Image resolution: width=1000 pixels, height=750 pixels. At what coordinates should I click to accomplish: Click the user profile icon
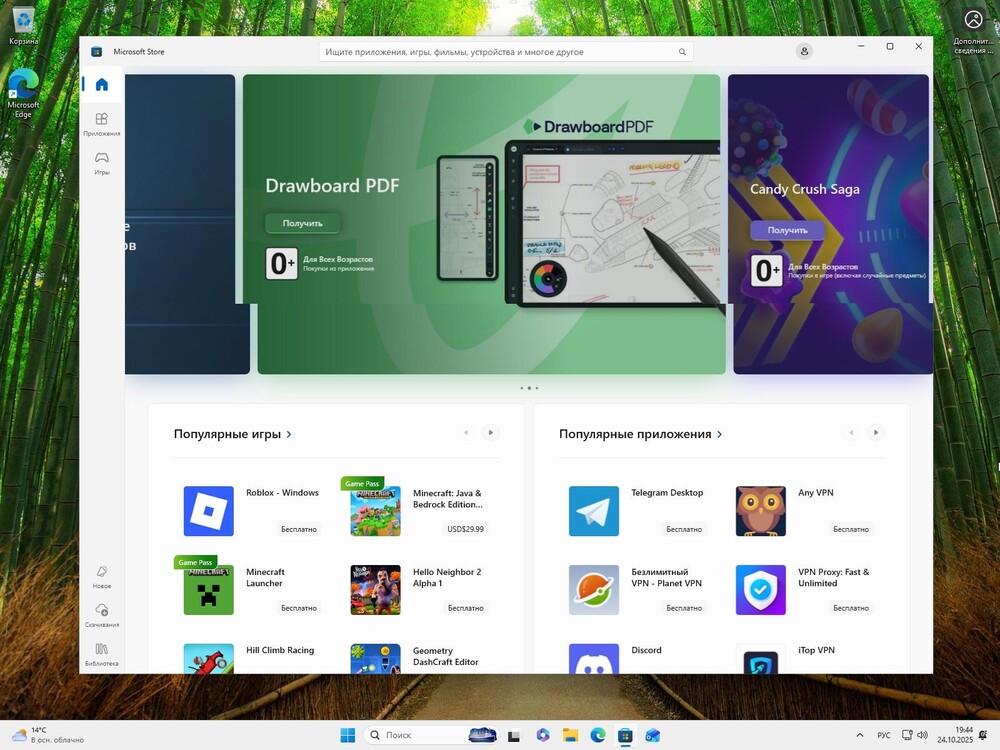click(x=803, y=52)
